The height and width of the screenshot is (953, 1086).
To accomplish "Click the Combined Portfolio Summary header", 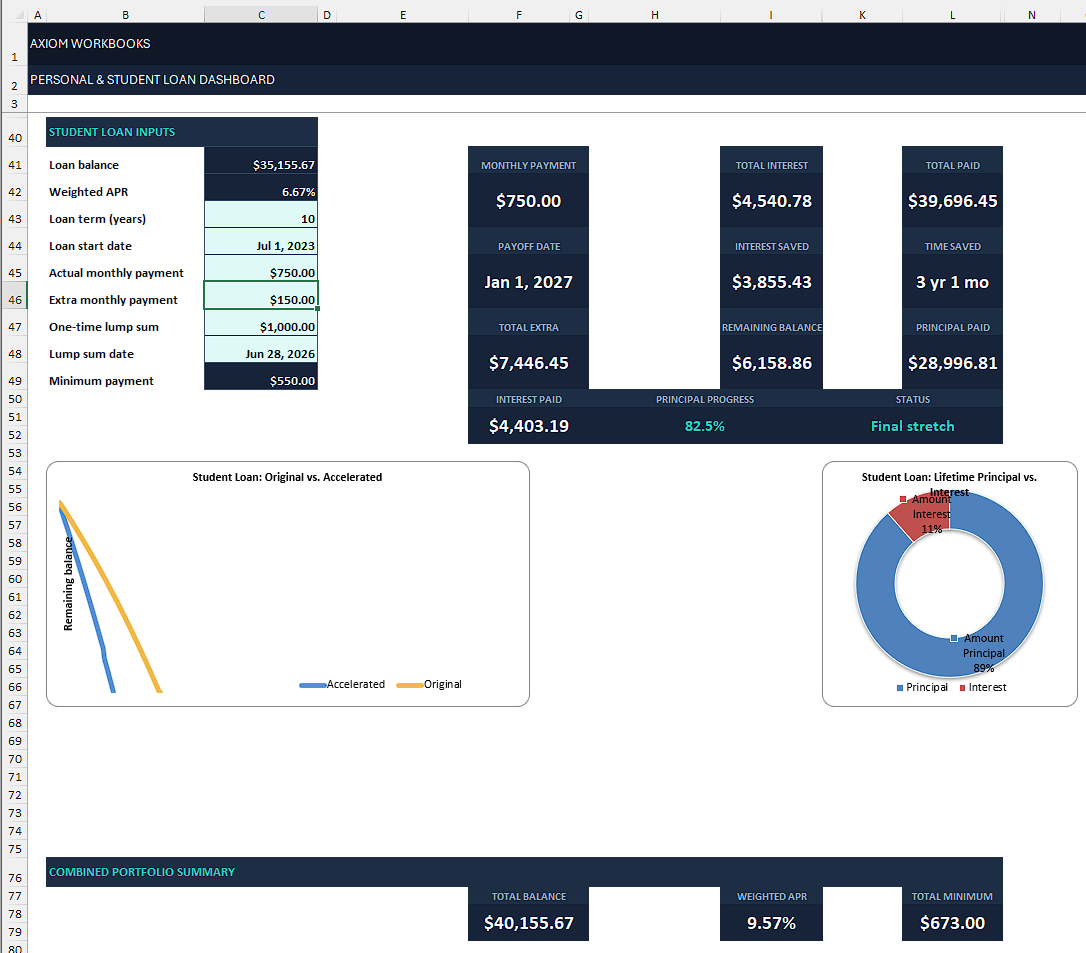I will [x=141, y=872].
